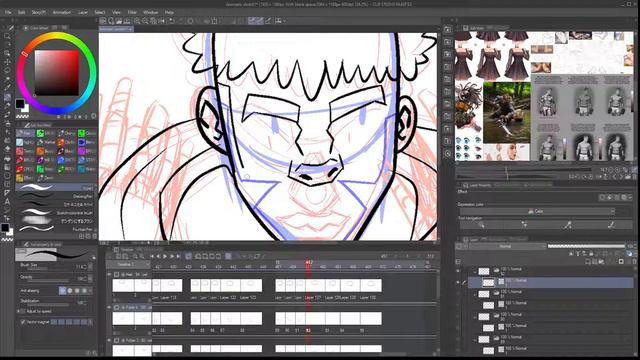Viewport: 640px width, 360px height.
Task: Open the Edit menu
Action: point(21,12)
